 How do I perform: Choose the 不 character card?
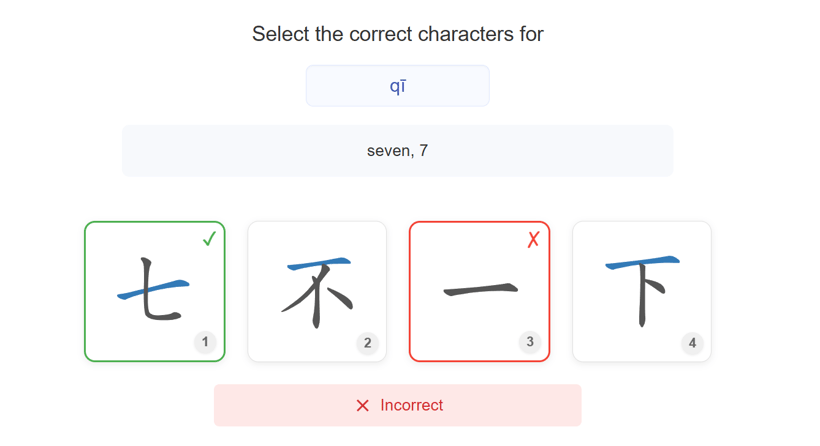[317, 291]
